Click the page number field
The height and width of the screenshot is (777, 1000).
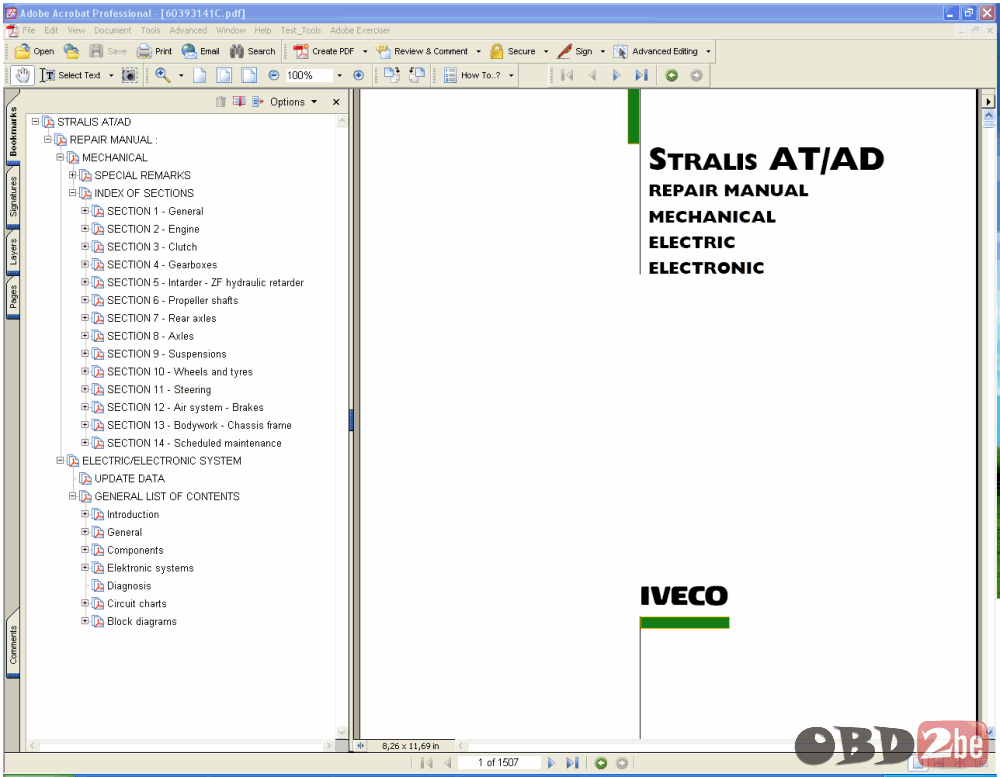(498, 762)
